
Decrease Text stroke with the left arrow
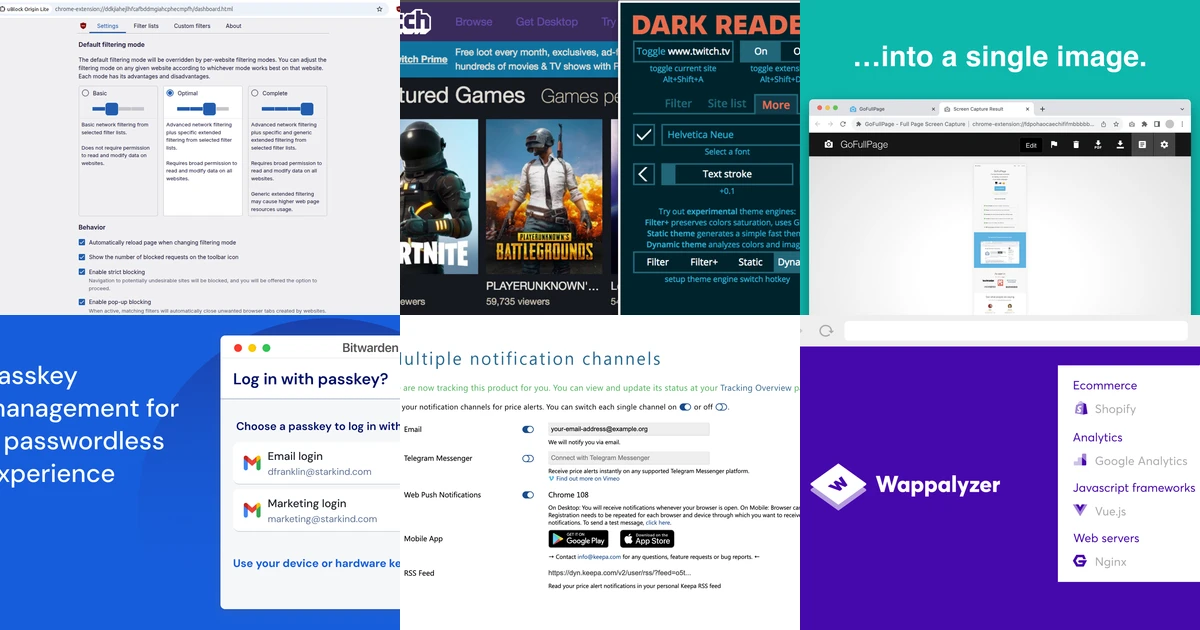click(x=644, y=174)
